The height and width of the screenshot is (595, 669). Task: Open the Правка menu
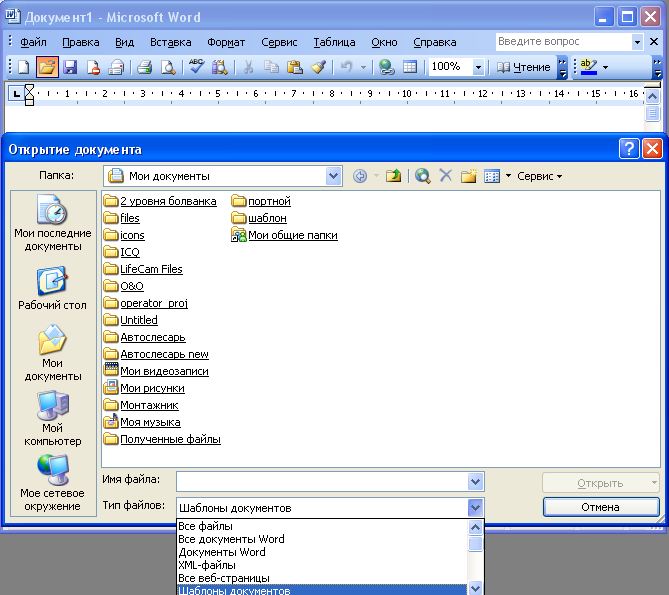(81, 42)
